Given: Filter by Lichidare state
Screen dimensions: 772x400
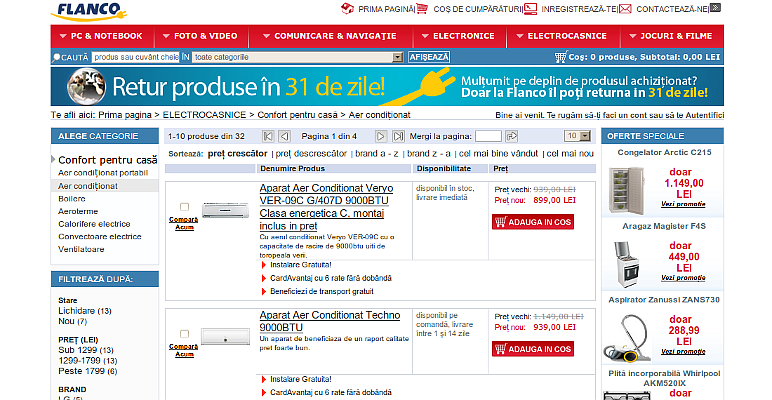Looking at the screenshot, I should coord(85,311).
